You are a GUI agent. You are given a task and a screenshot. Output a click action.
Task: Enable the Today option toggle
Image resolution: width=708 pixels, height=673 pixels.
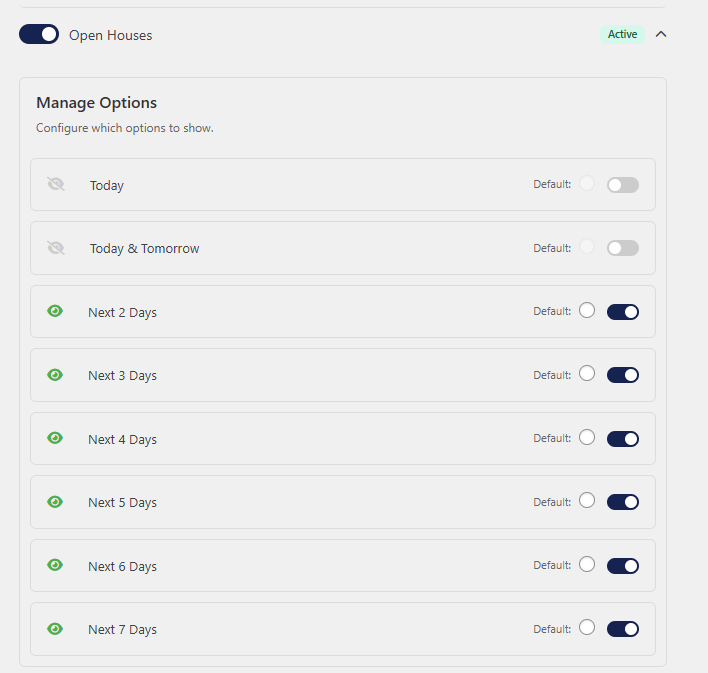622,185
